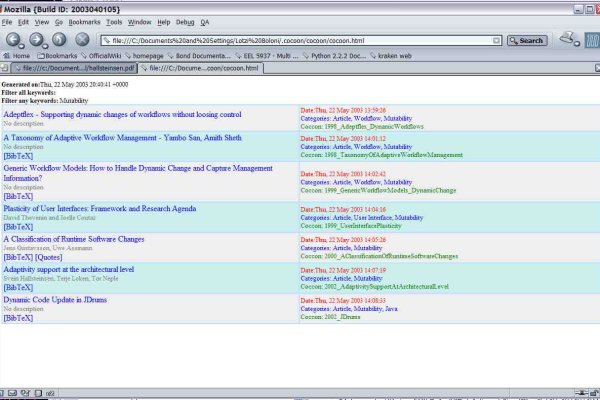Image resolution: width=600 pixels, height=400 pixels.
Task: Click in the URL address field
Action: [300, 41]
